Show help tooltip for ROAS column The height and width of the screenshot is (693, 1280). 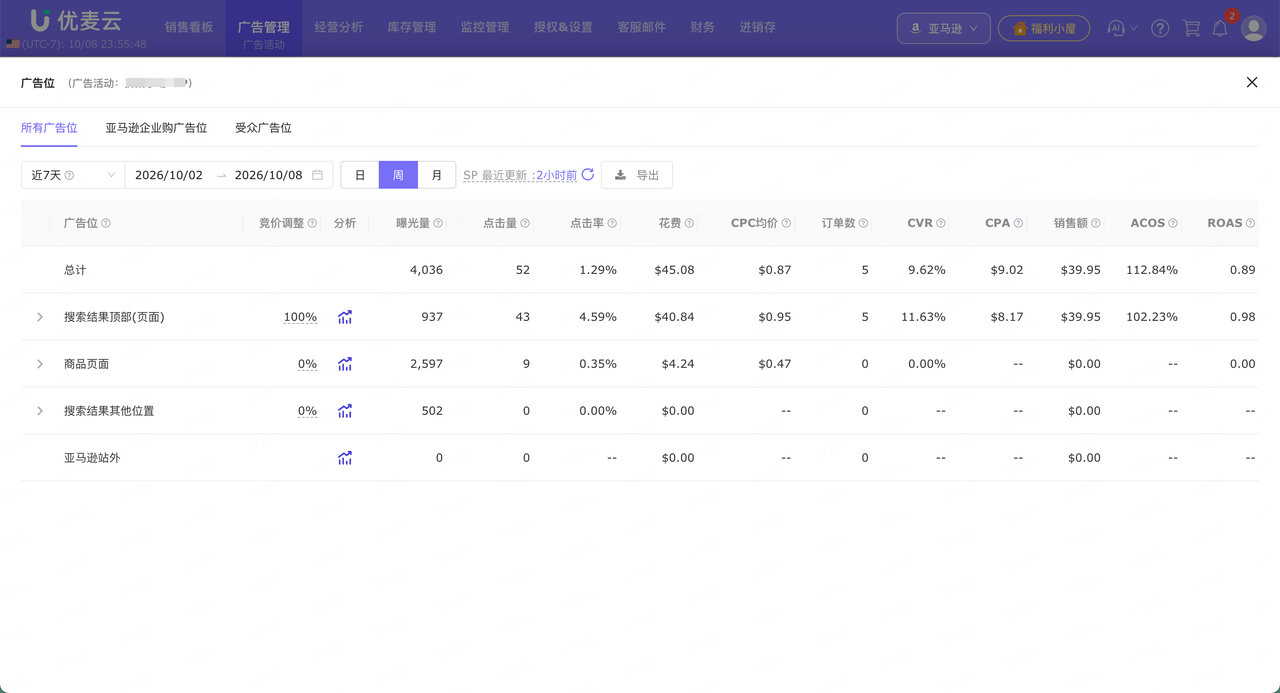[x=1250, y=223]
